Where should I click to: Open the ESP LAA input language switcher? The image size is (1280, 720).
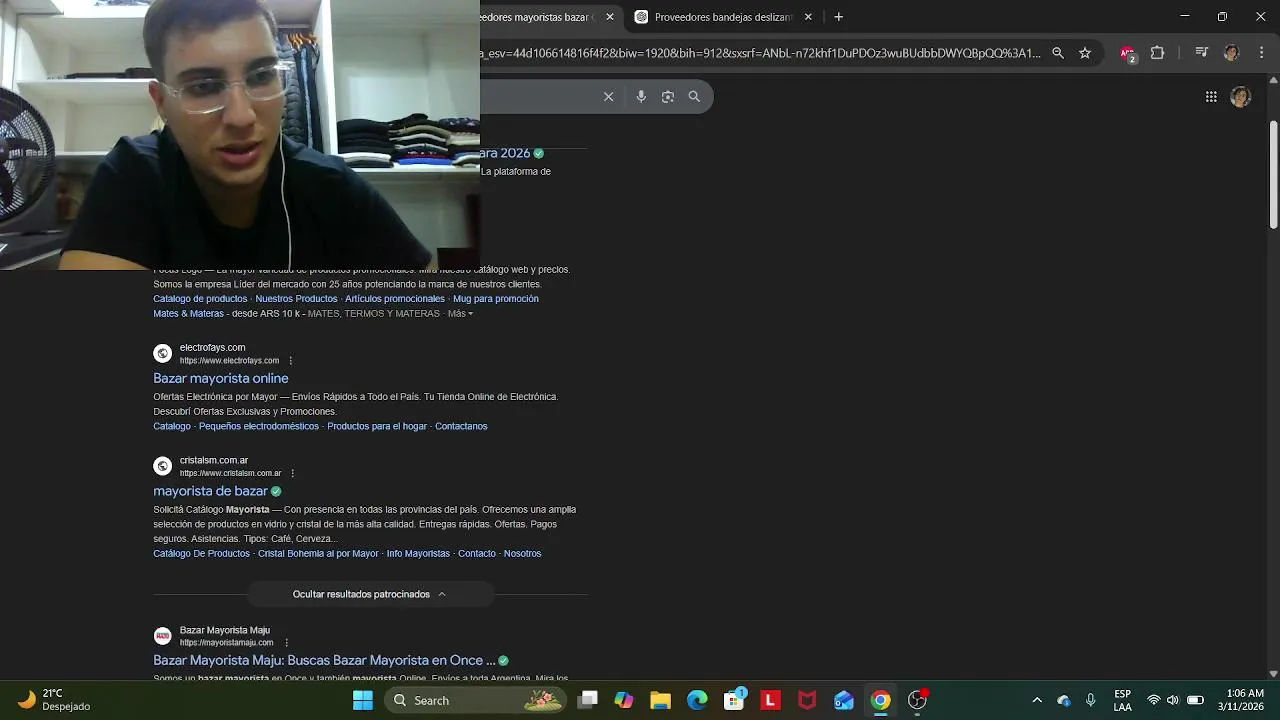point(1122,700)
